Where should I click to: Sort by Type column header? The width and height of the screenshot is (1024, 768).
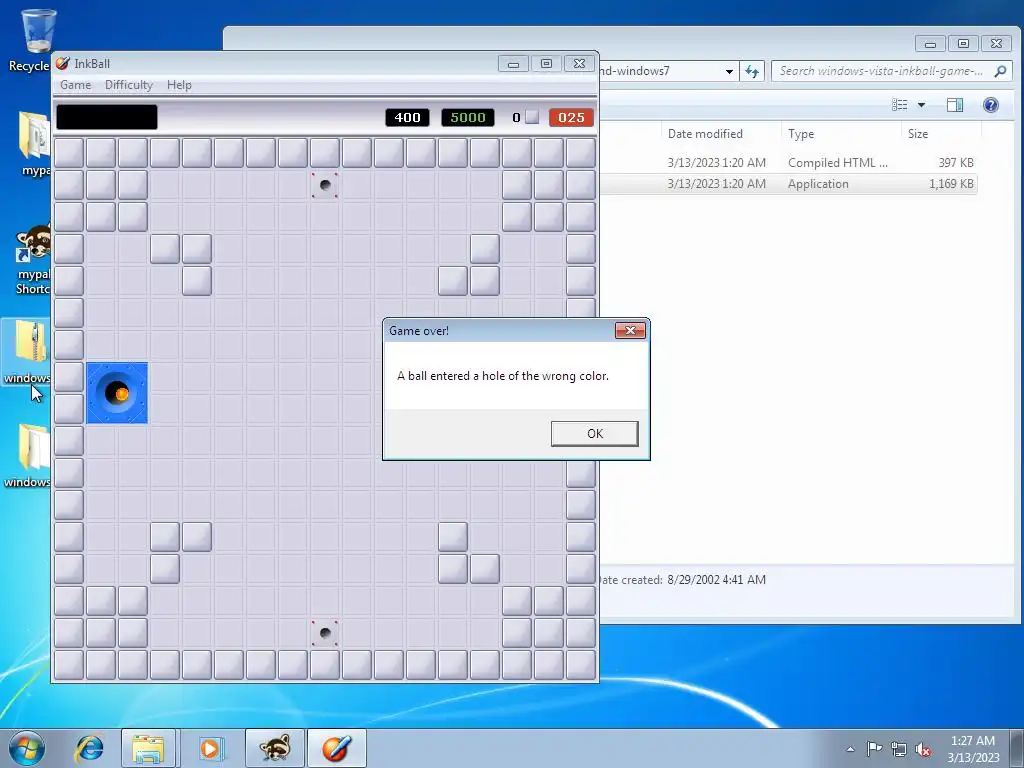(x=801, y=134)
